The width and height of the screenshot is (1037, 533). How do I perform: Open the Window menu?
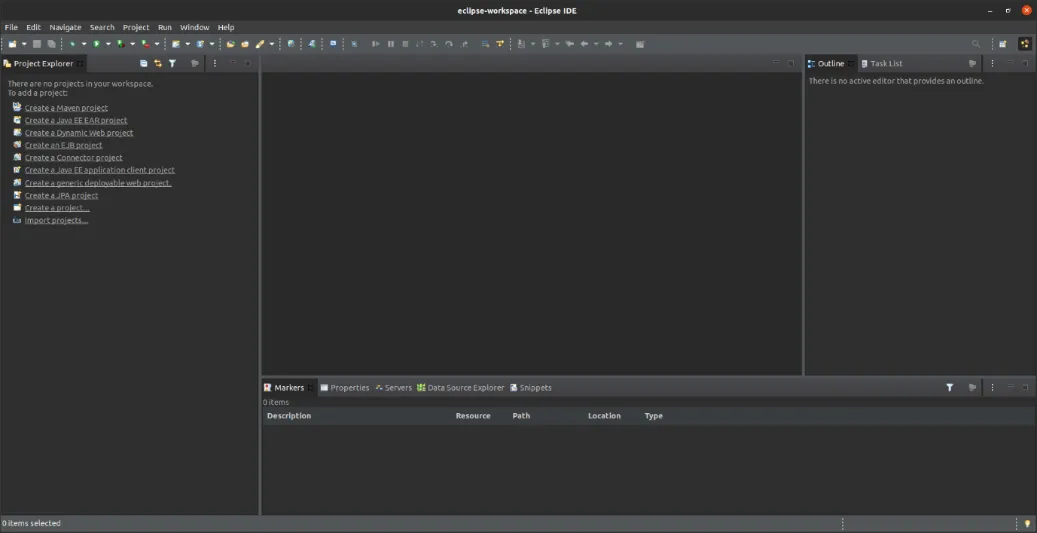(x=194, y=27)
